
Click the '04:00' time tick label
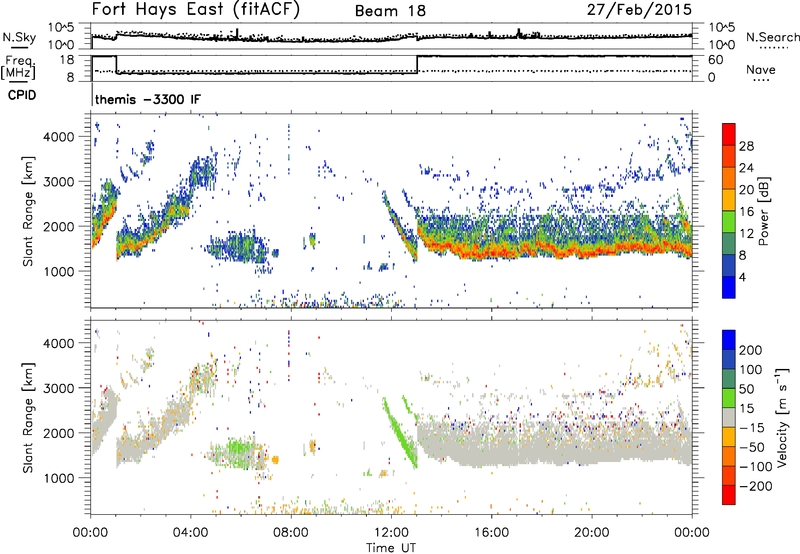(190, 533)
